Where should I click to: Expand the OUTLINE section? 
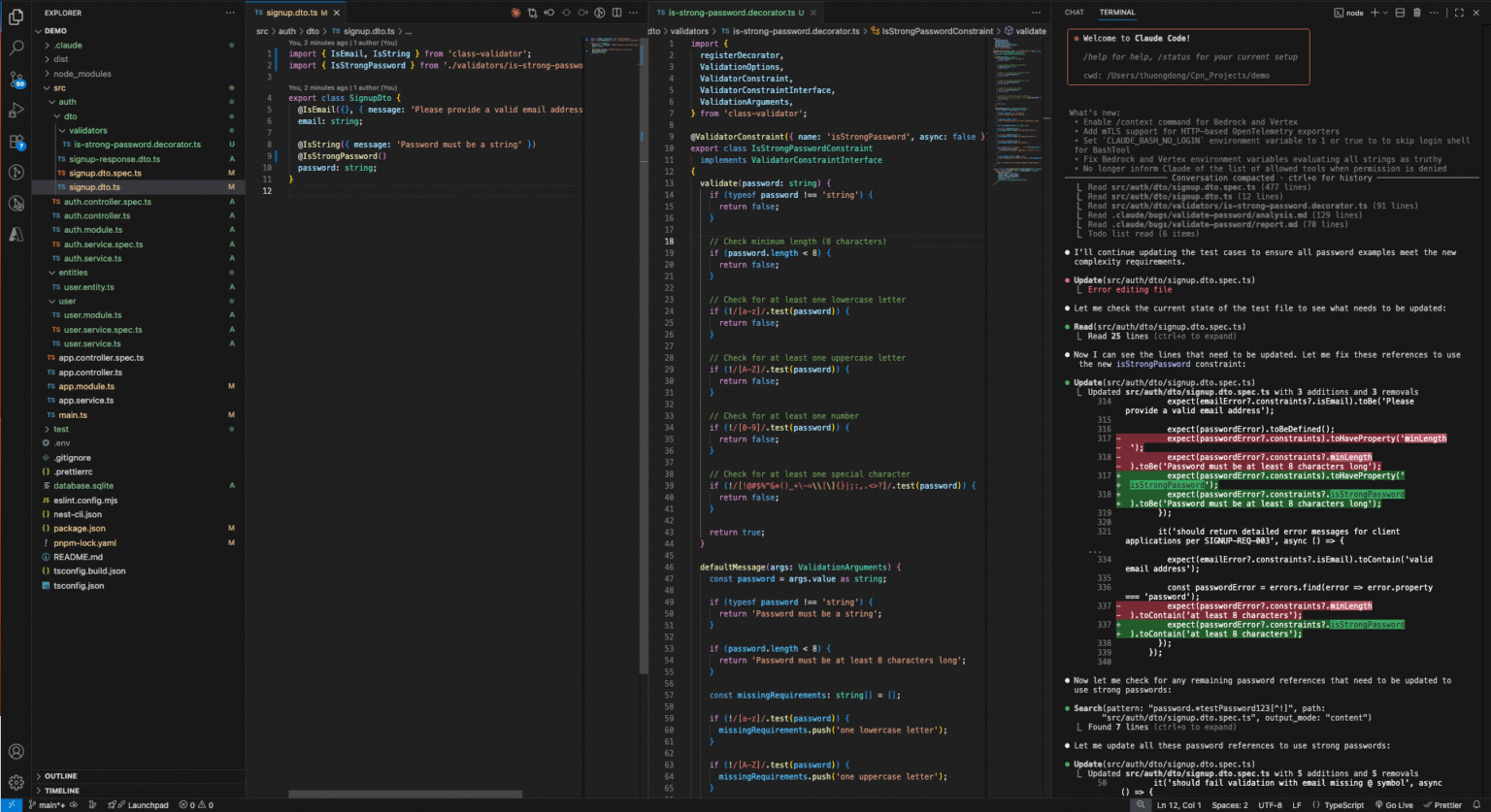[58, 775]
